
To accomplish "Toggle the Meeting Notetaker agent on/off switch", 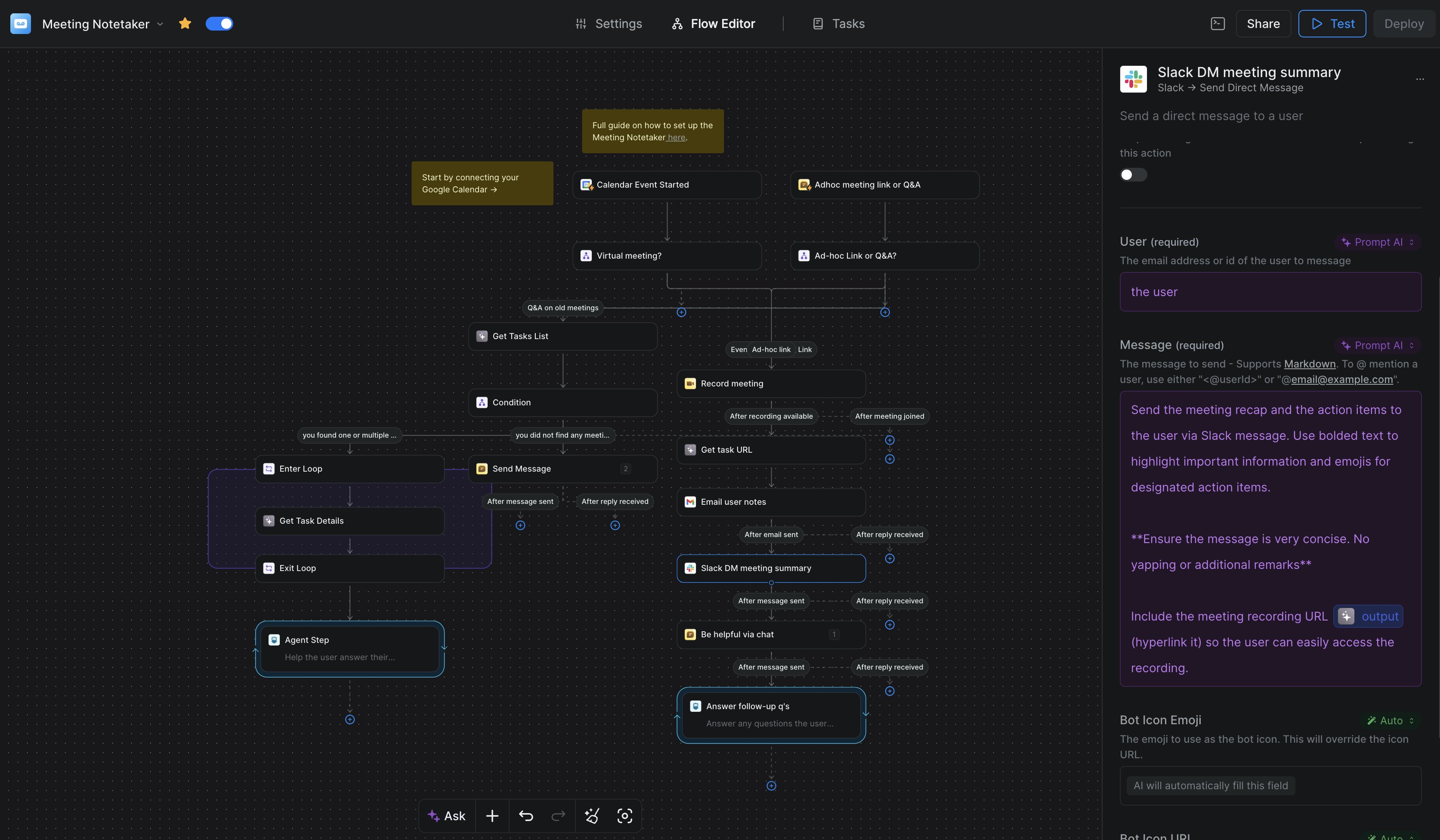I will (x=219, y=23).
